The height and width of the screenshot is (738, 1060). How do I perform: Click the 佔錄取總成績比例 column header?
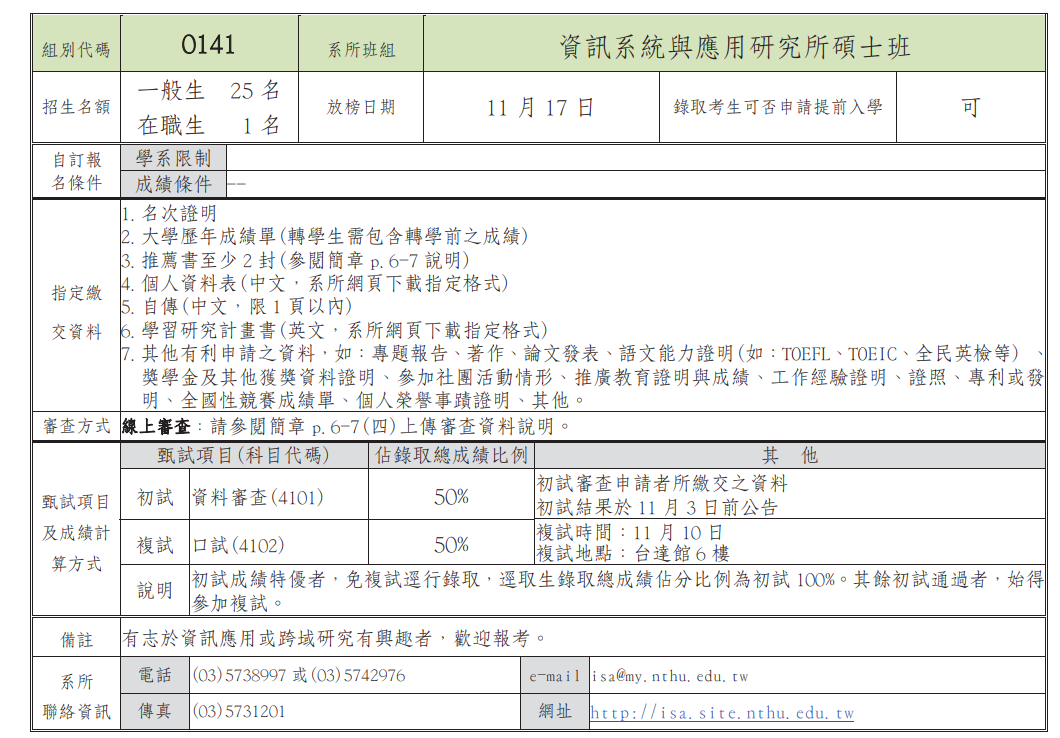(451, 456)
